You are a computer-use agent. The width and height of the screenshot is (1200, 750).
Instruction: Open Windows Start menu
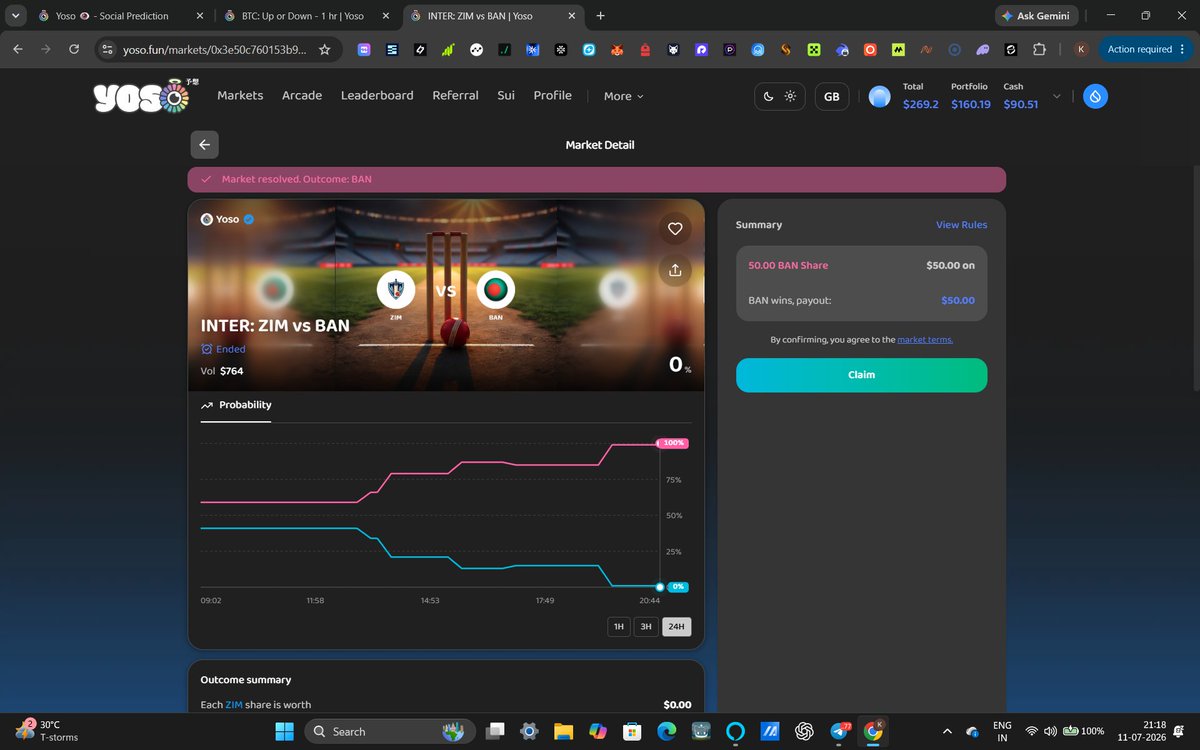[283, 731]
